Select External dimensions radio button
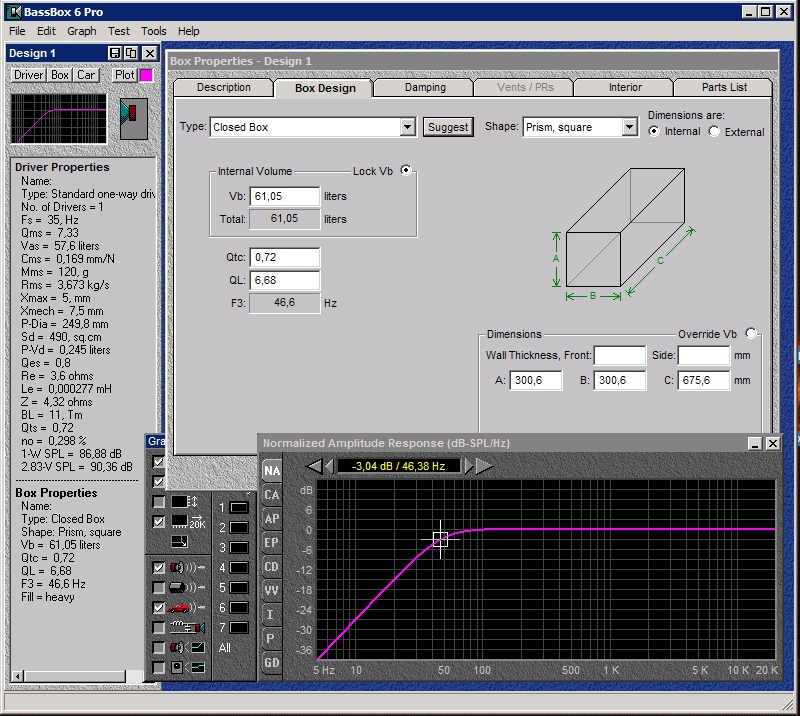Screen dimensions: 800x716 tap(714, 132)
